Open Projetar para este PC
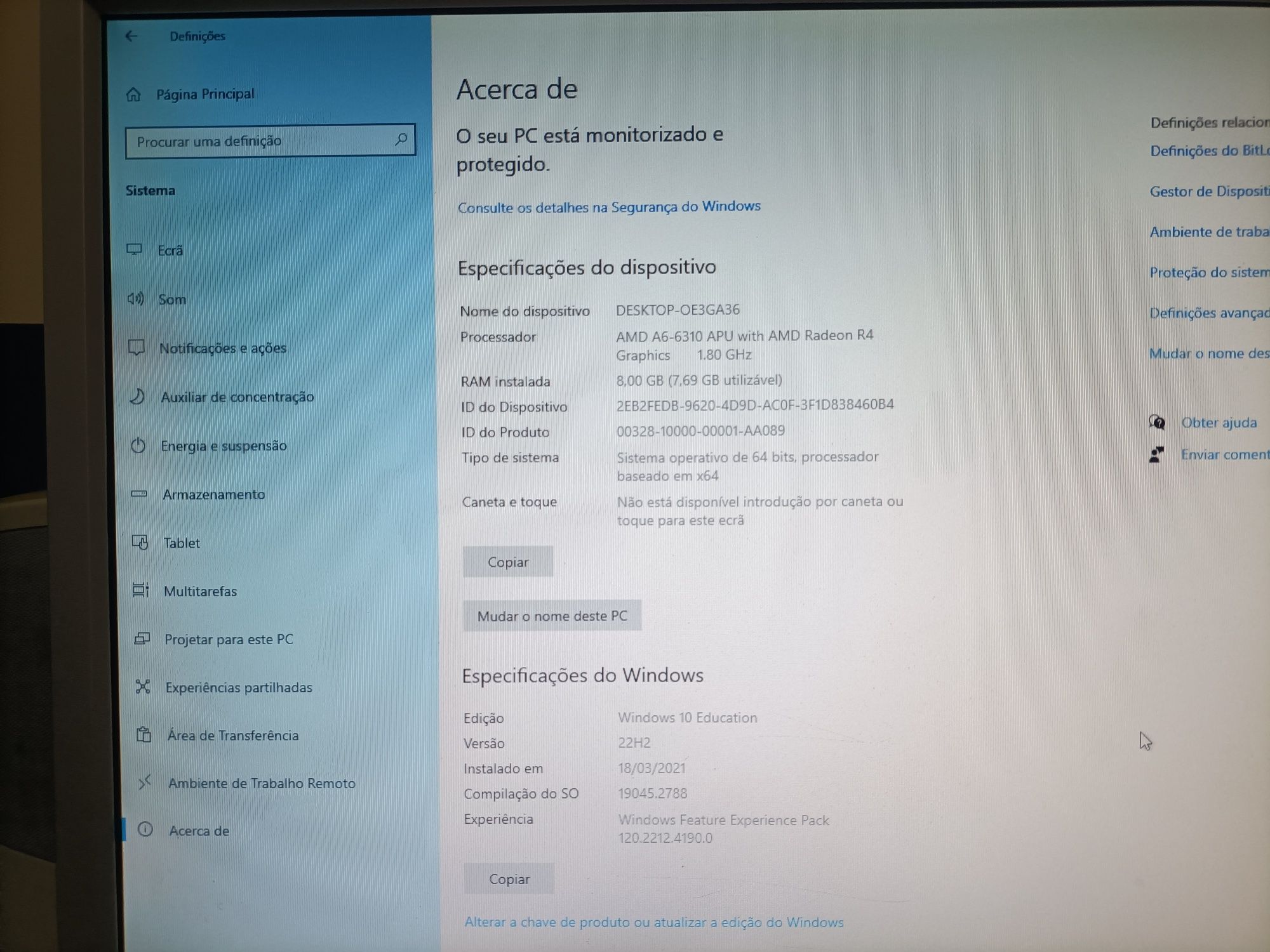 [x=229, y=640]
